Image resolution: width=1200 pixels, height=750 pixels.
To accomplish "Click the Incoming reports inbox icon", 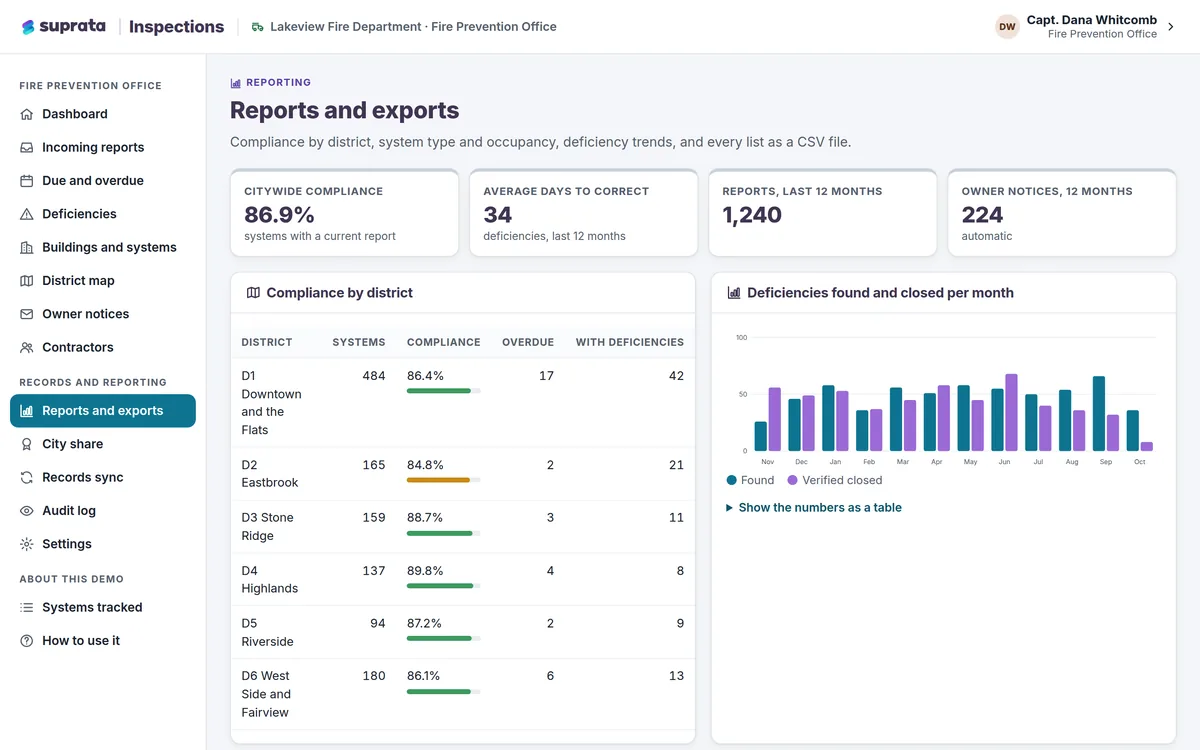I will click(27, 147).
